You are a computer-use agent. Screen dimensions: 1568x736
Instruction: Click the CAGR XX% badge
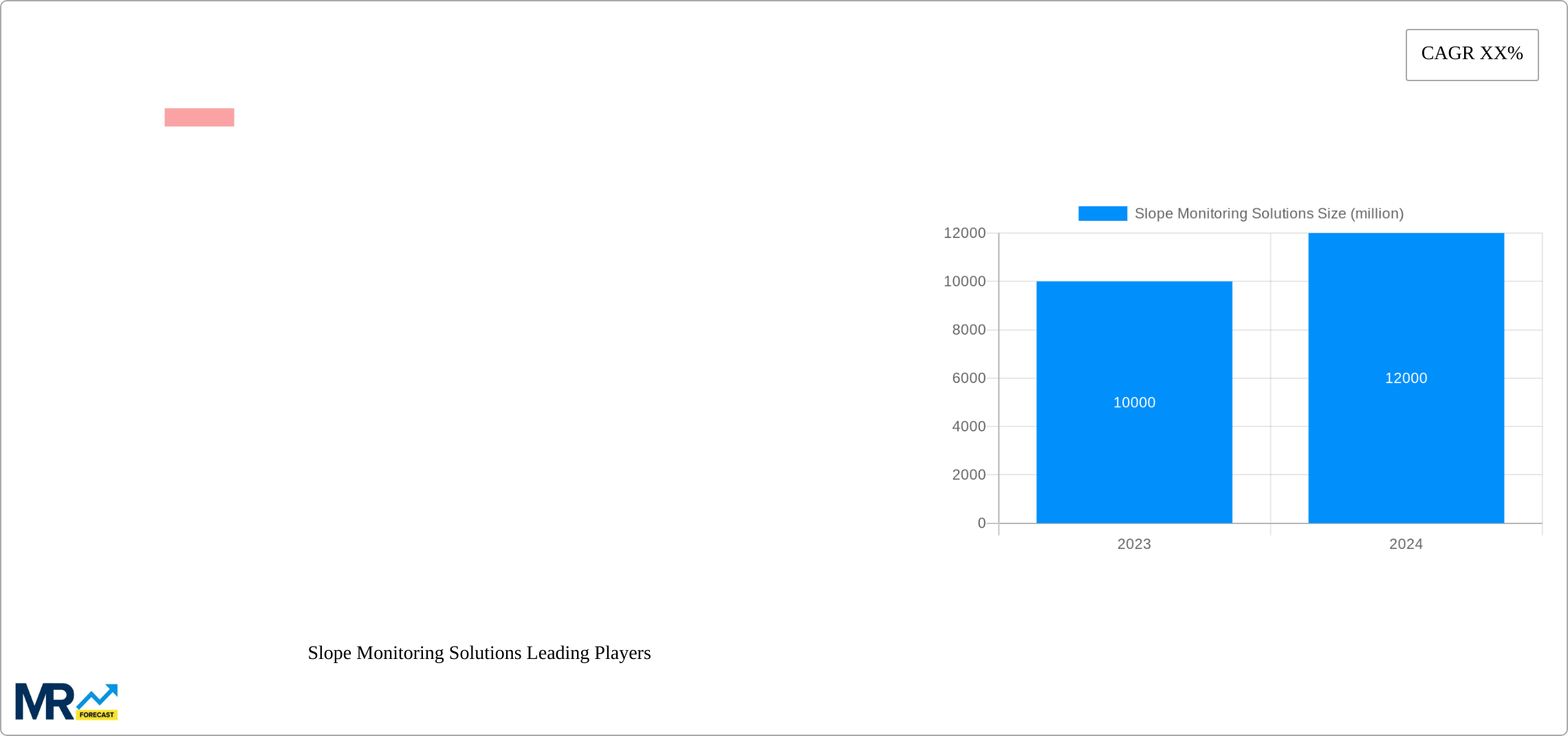point(1471,54)
